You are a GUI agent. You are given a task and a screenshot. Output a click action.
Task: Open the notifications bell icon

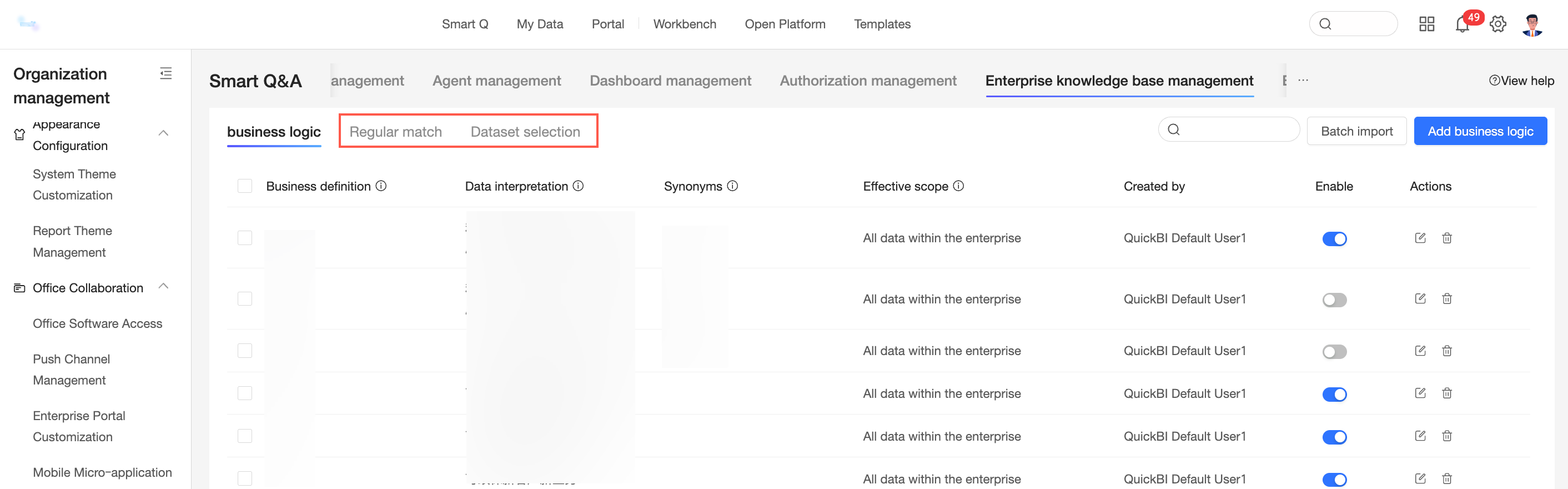pos(1461,24)
